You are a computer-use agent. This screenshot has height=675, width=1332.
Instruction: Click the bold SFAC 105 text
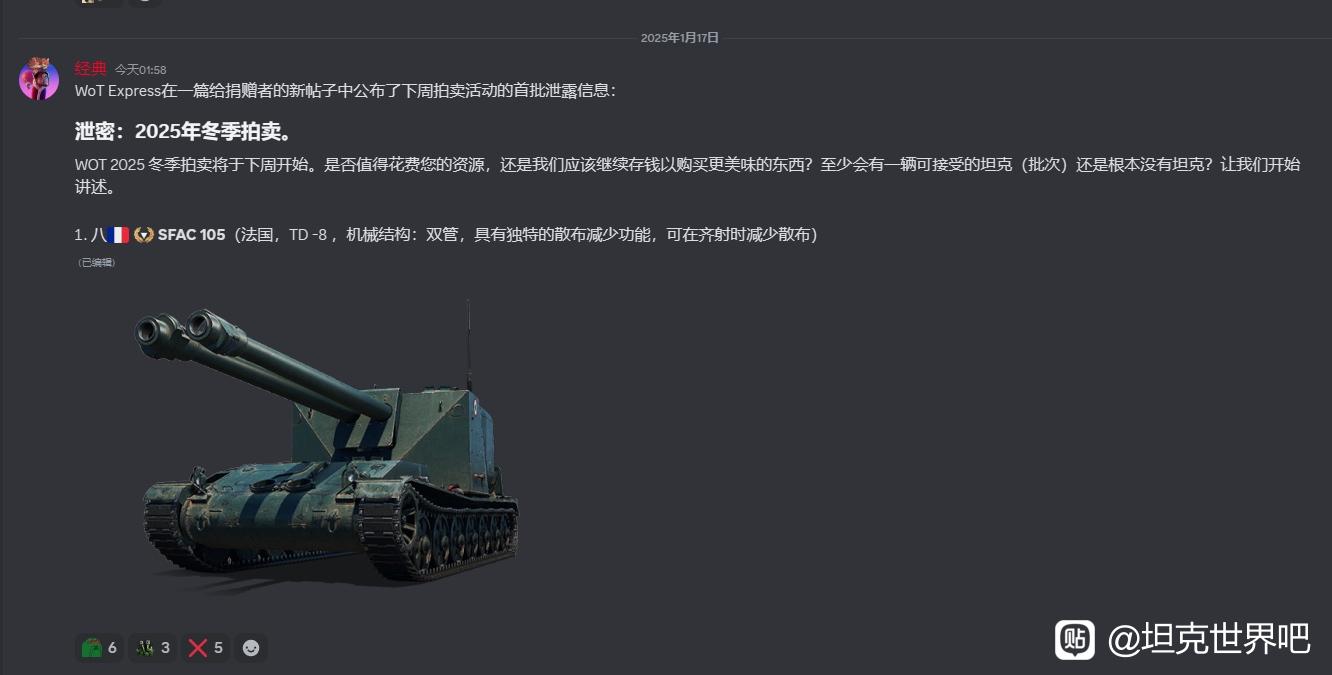click(192, 235)
